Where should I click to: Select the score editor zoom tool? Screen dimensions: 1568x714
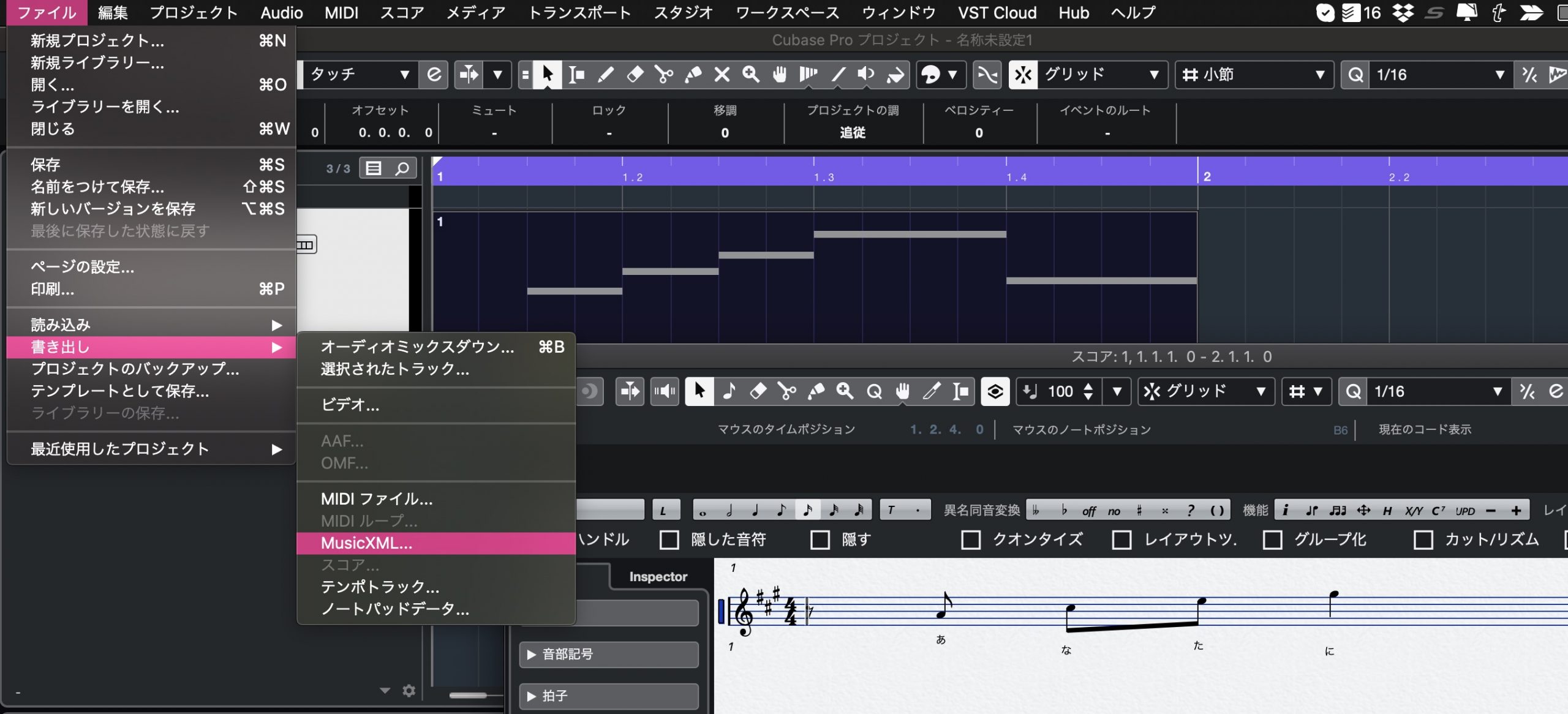pos(845,391)
